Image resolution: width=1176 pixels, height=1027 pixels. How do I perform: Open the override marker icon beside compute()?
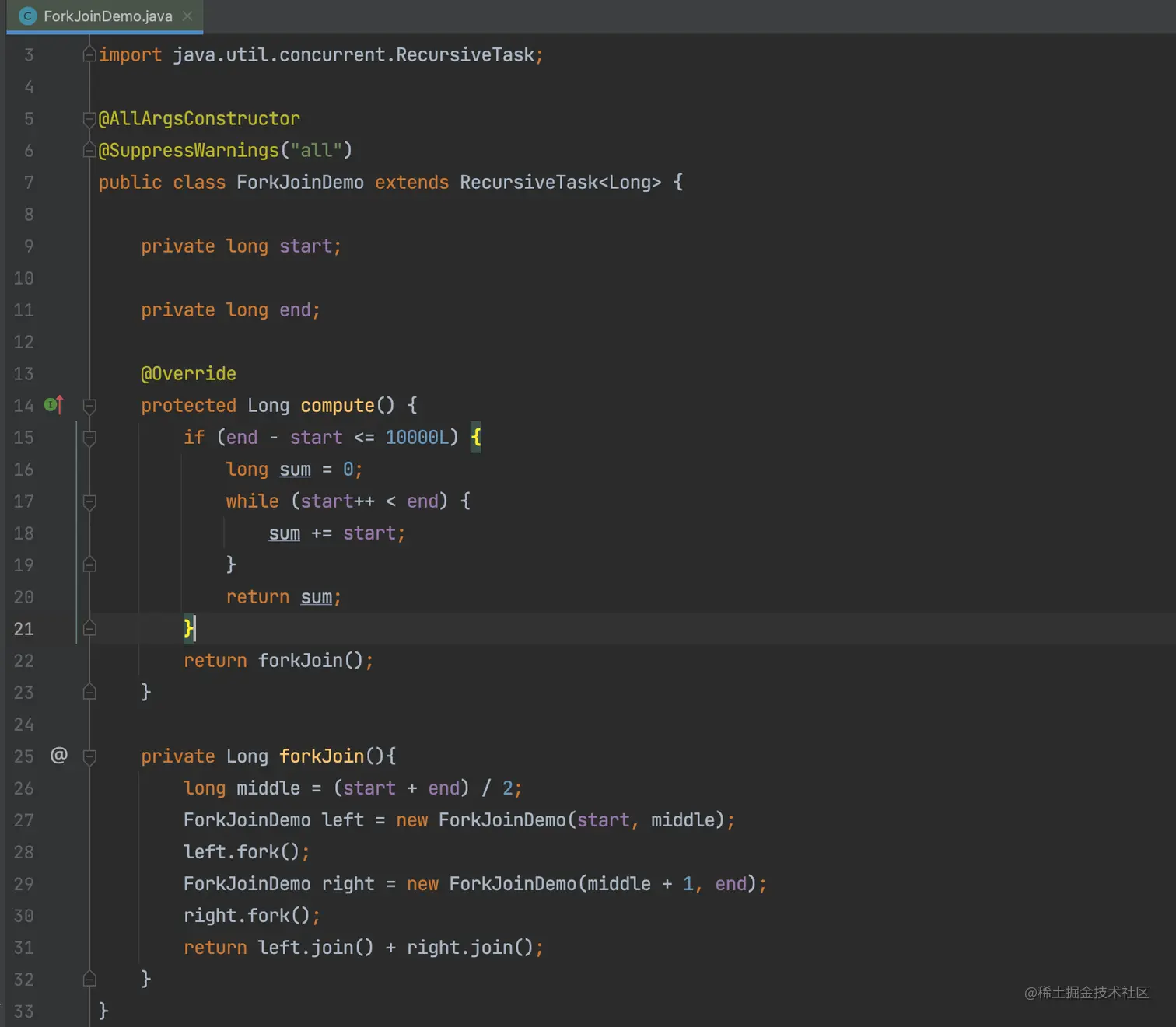(53, 405)
